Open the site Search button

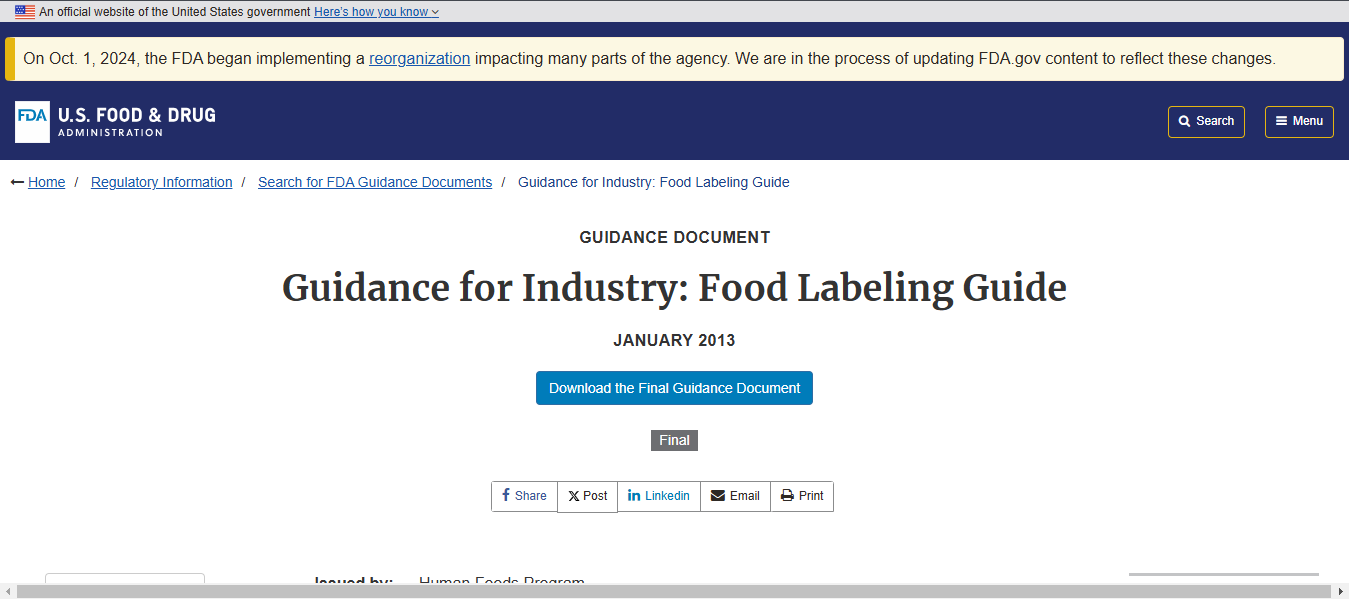[x=1206, y=121]
